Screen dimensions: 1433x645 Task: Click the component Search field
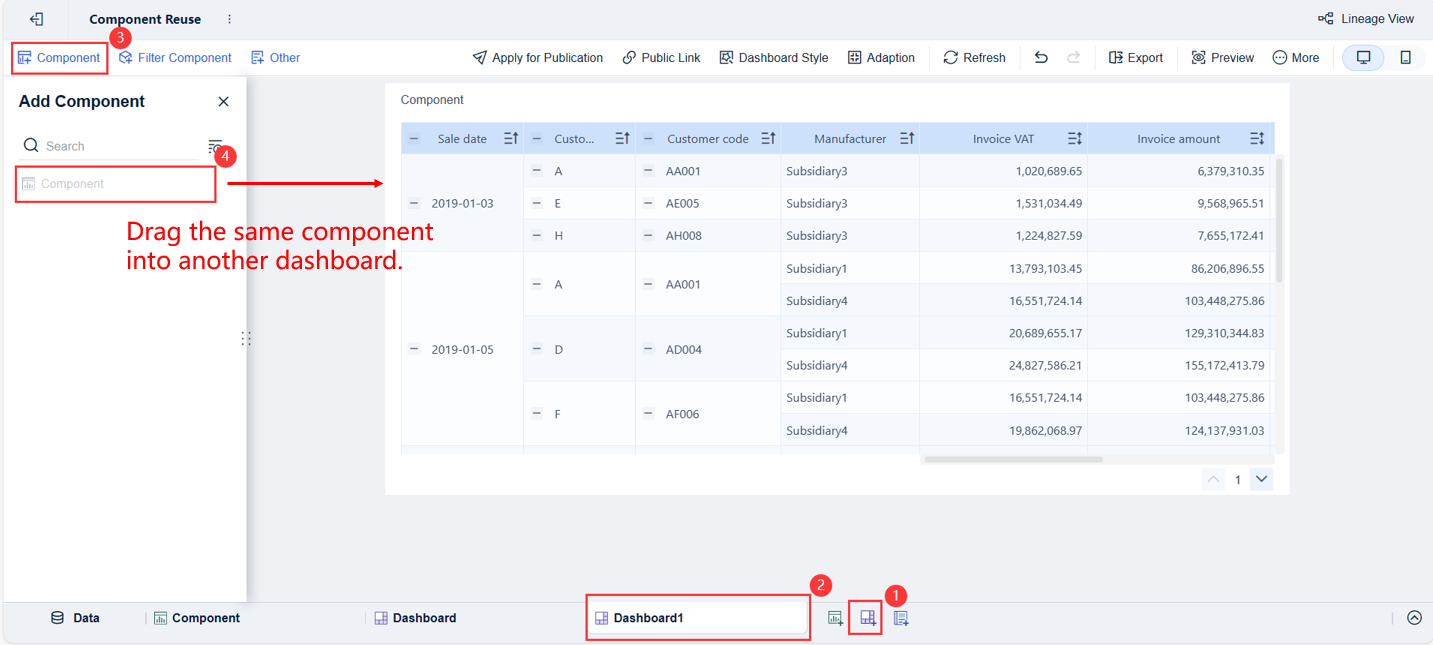point(112,146)
